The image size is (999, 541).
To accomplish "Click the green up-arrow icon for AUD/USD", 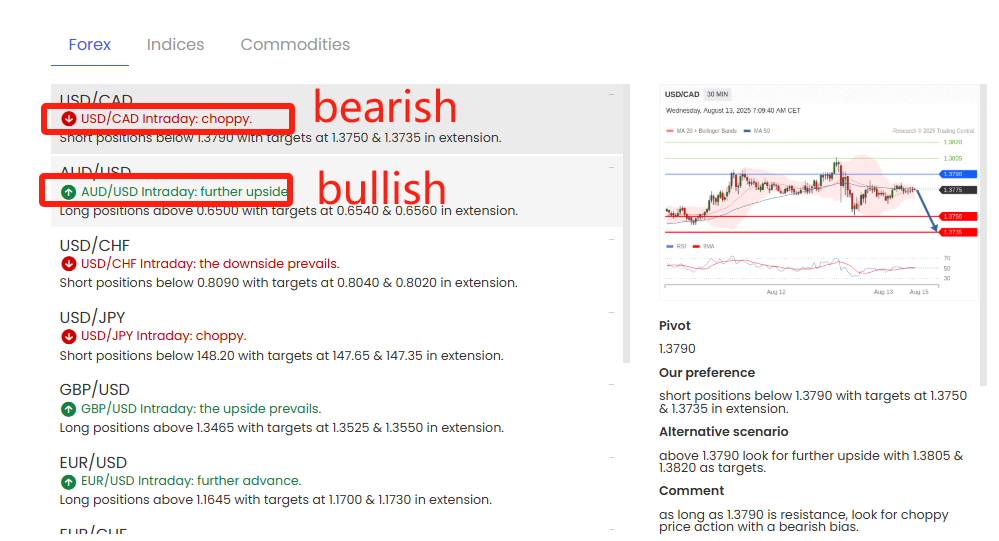I will 68,192.
